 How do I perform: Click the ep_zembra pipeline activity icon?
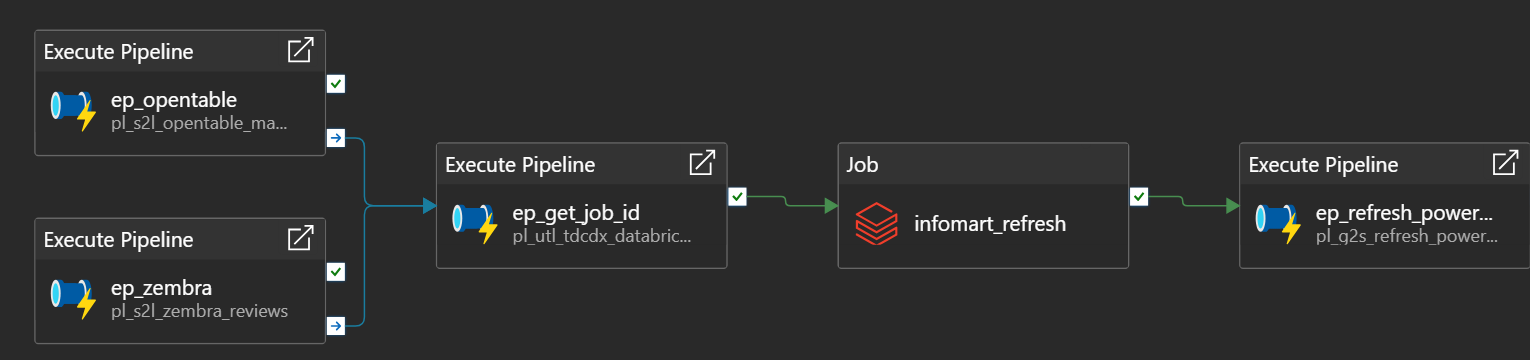coord(73,299)
